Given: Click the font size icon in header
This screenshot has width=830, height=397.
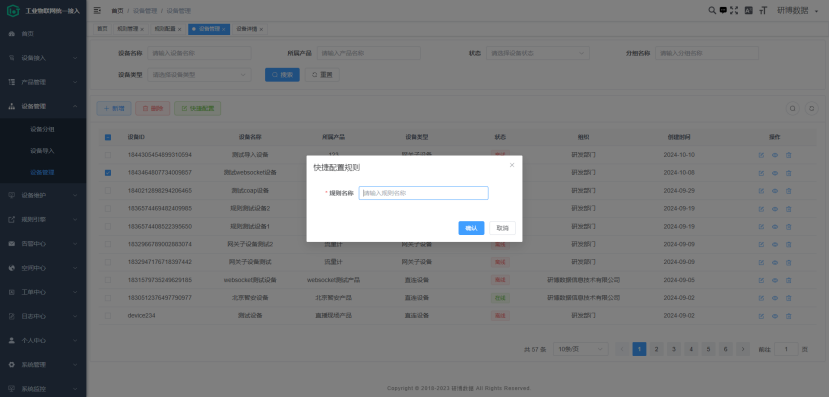Looking at the screenshot, I should coord(763,10).
